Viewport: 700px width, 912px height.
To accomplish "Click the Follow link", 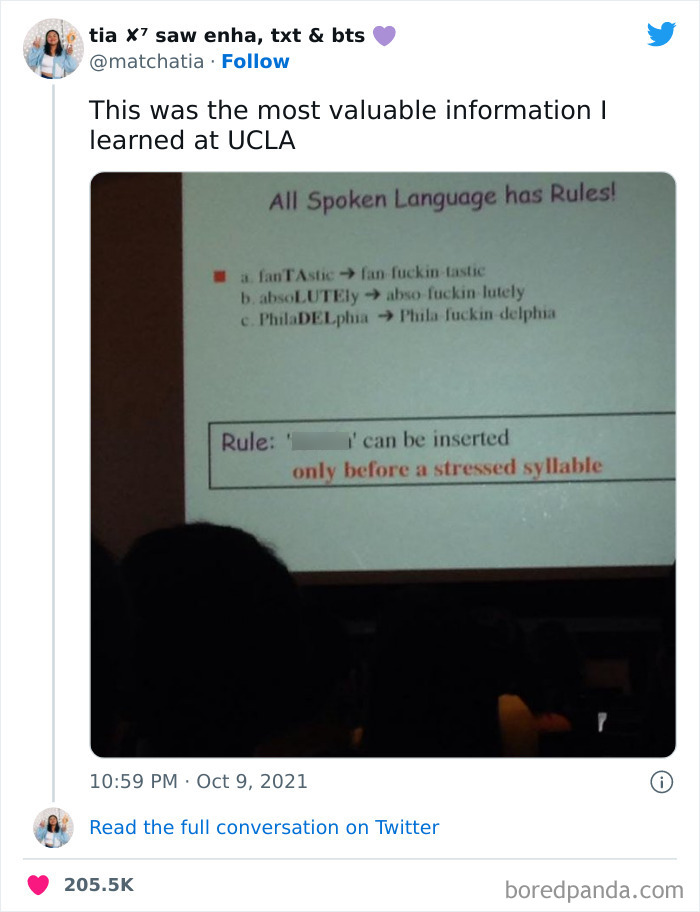I will tap(256, 62).
